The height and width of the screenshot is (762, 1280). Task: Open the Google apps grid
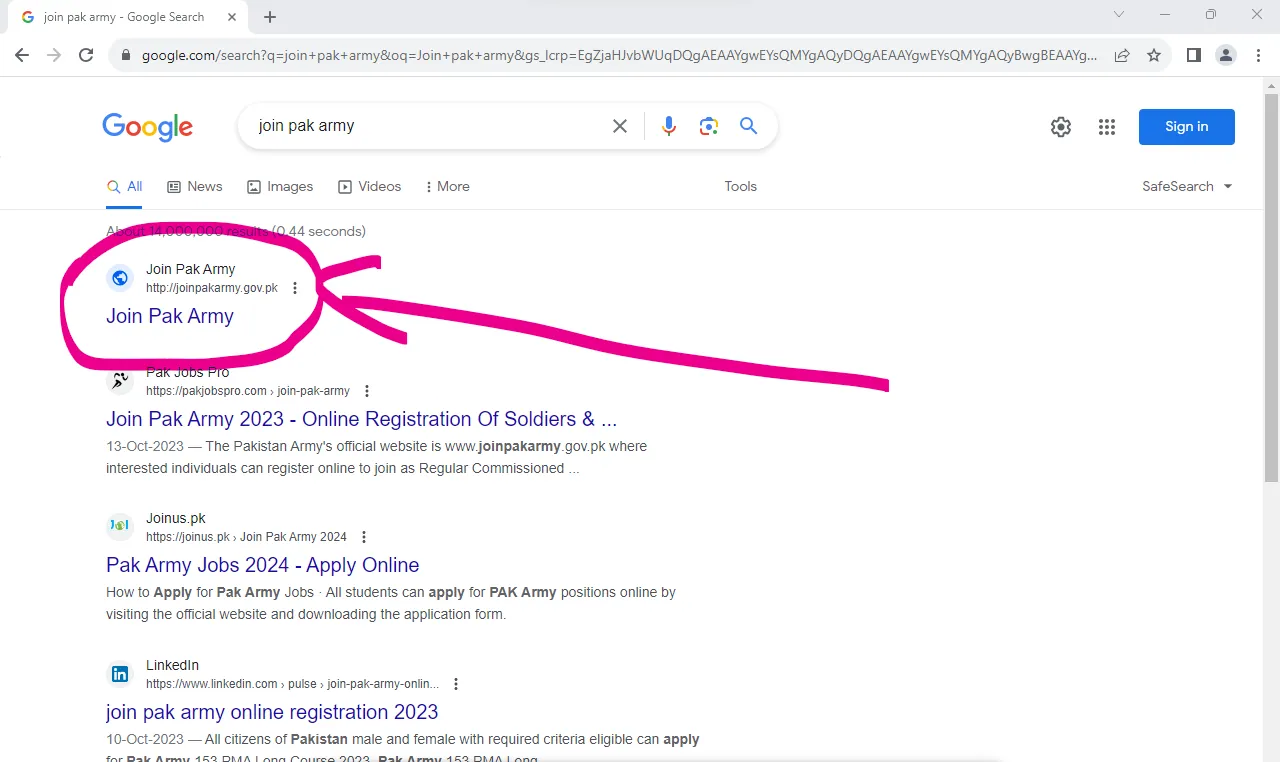1107,127
